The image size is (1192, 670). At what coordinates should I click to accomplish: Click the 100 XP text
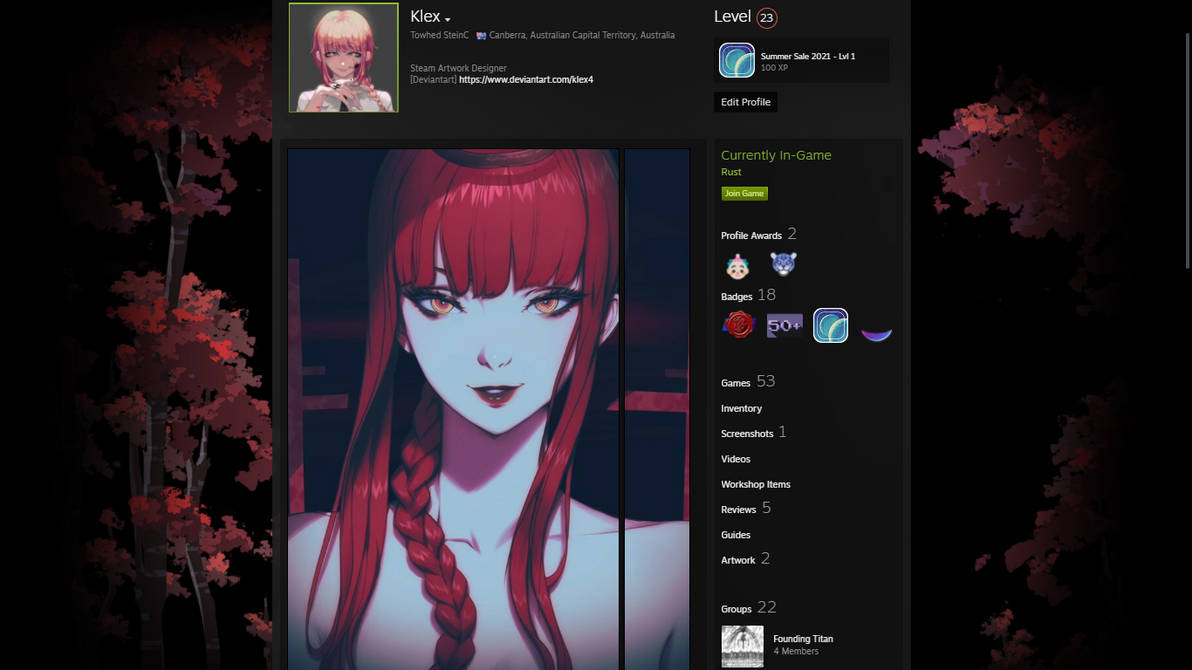point(774,68)
